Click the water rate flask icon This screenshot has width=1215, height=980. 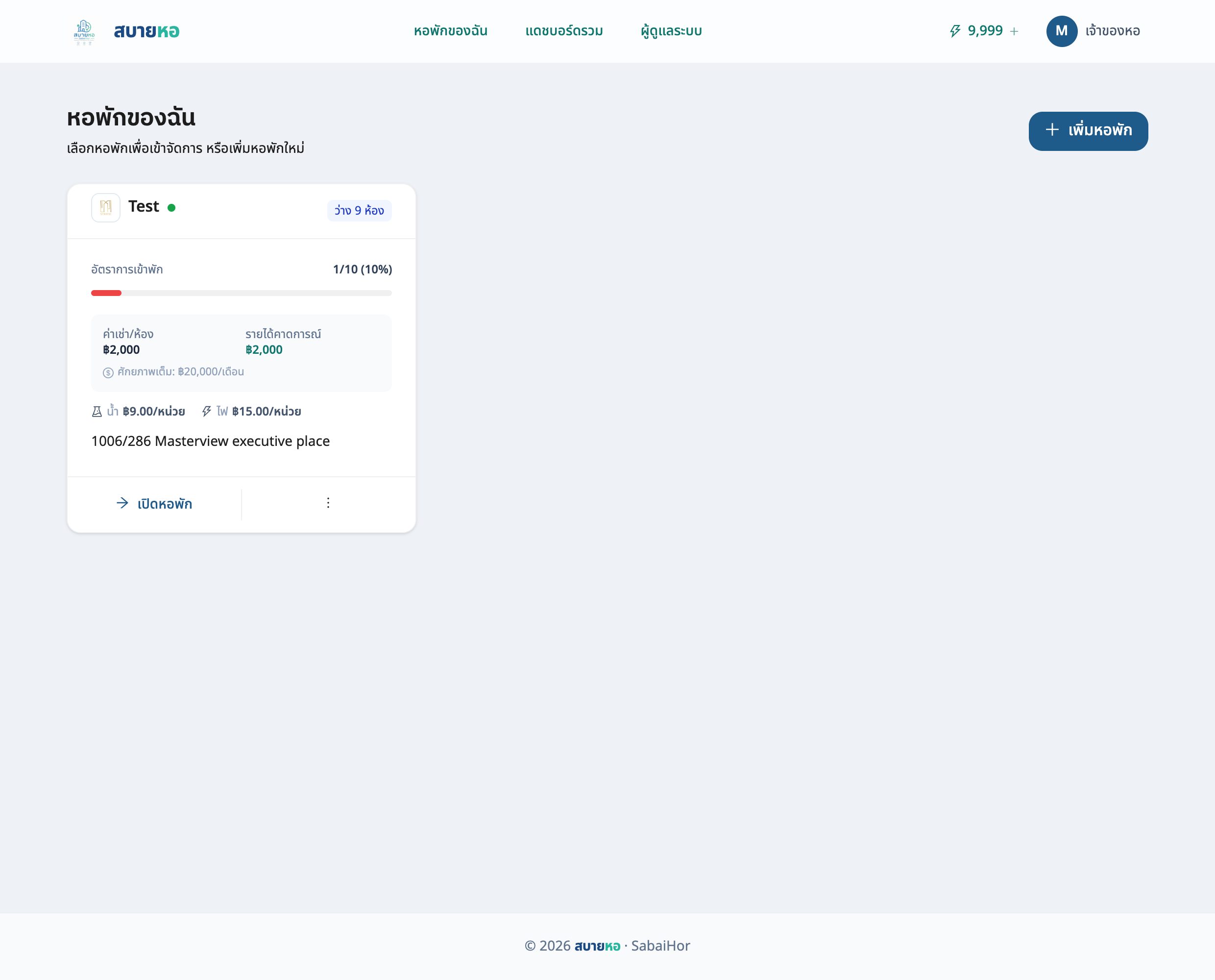click(x=97, y=412)
